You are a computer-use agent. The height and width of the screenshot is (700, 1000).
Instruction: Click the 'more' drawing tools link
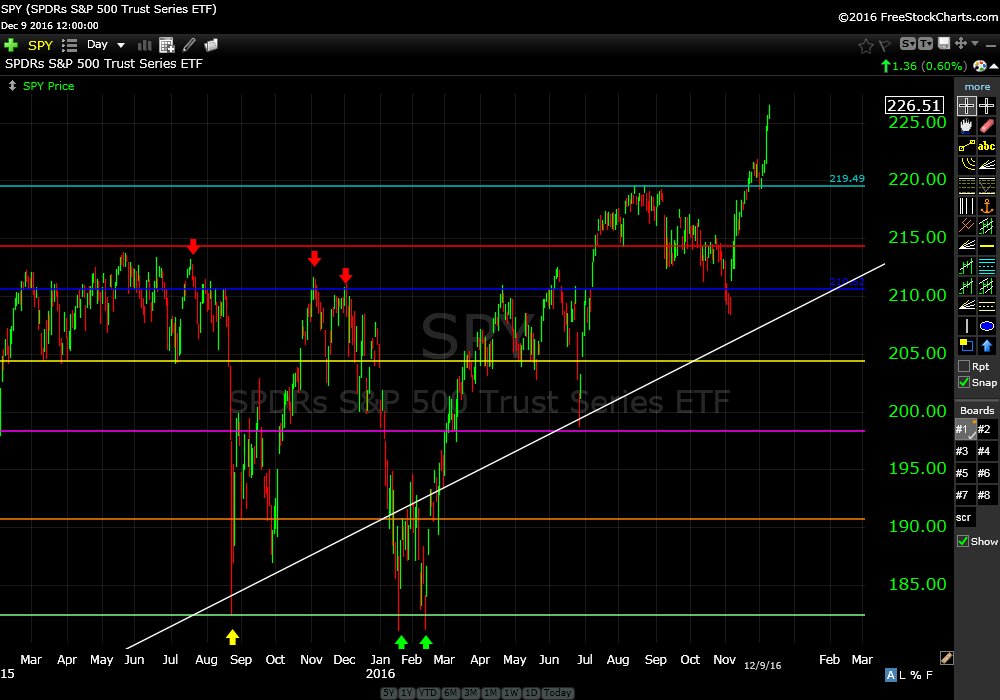[x=977, y=87]
